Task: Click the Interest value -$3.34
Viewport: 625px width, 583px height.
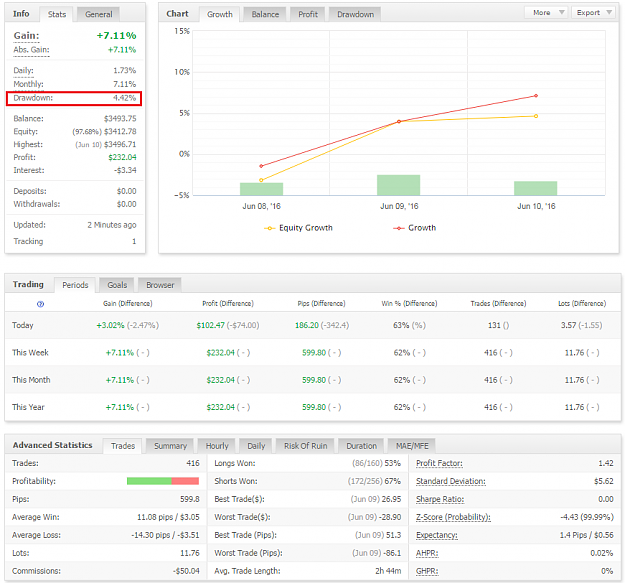Action: click(125, 170)
